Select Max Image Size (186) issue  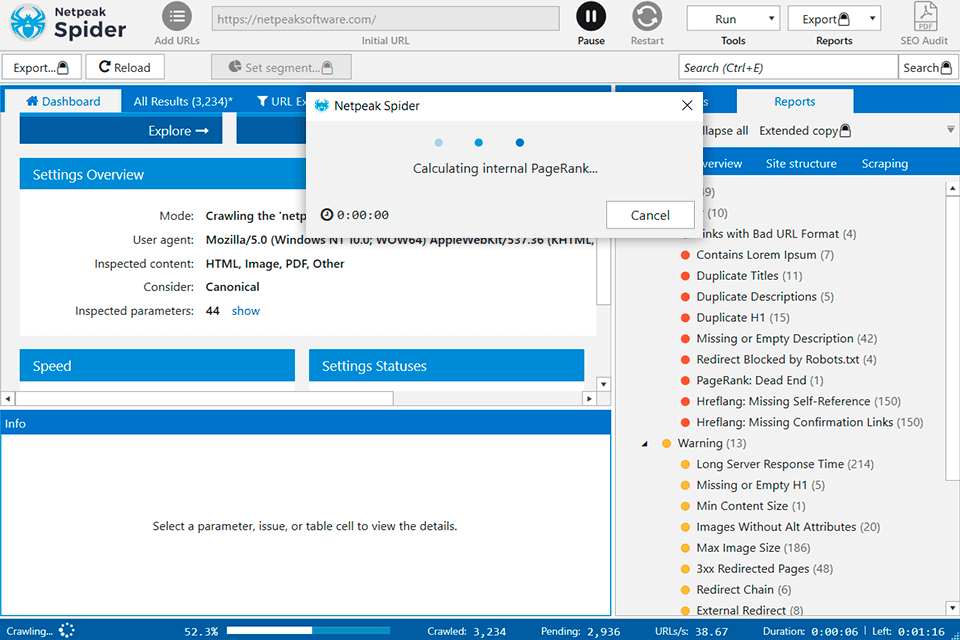click(753, 548)
